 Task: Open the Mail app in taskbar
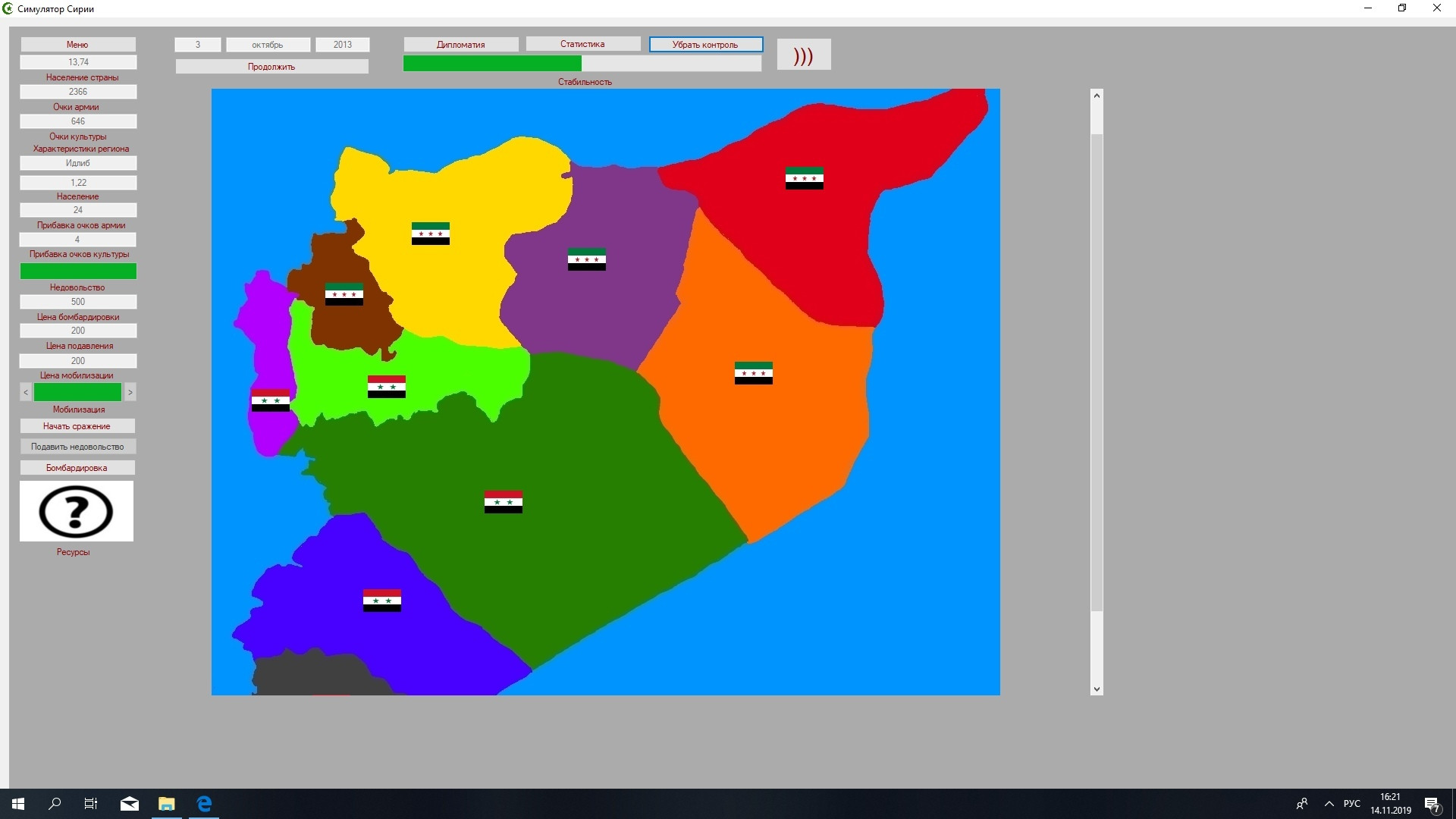(x=130, y=804)
